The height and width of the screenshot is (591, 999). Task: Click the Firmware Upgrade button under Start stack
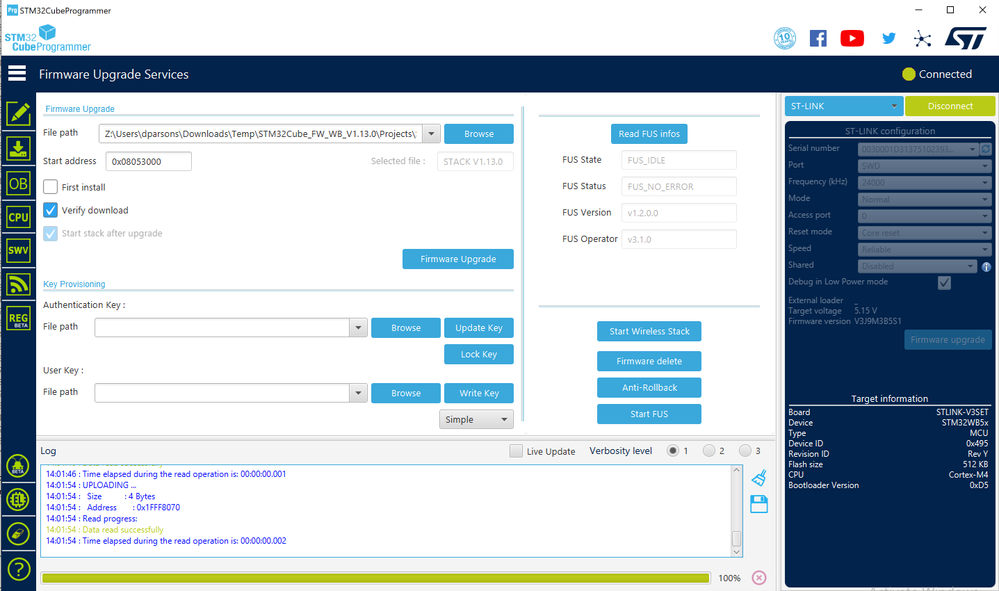click(458, 259)
